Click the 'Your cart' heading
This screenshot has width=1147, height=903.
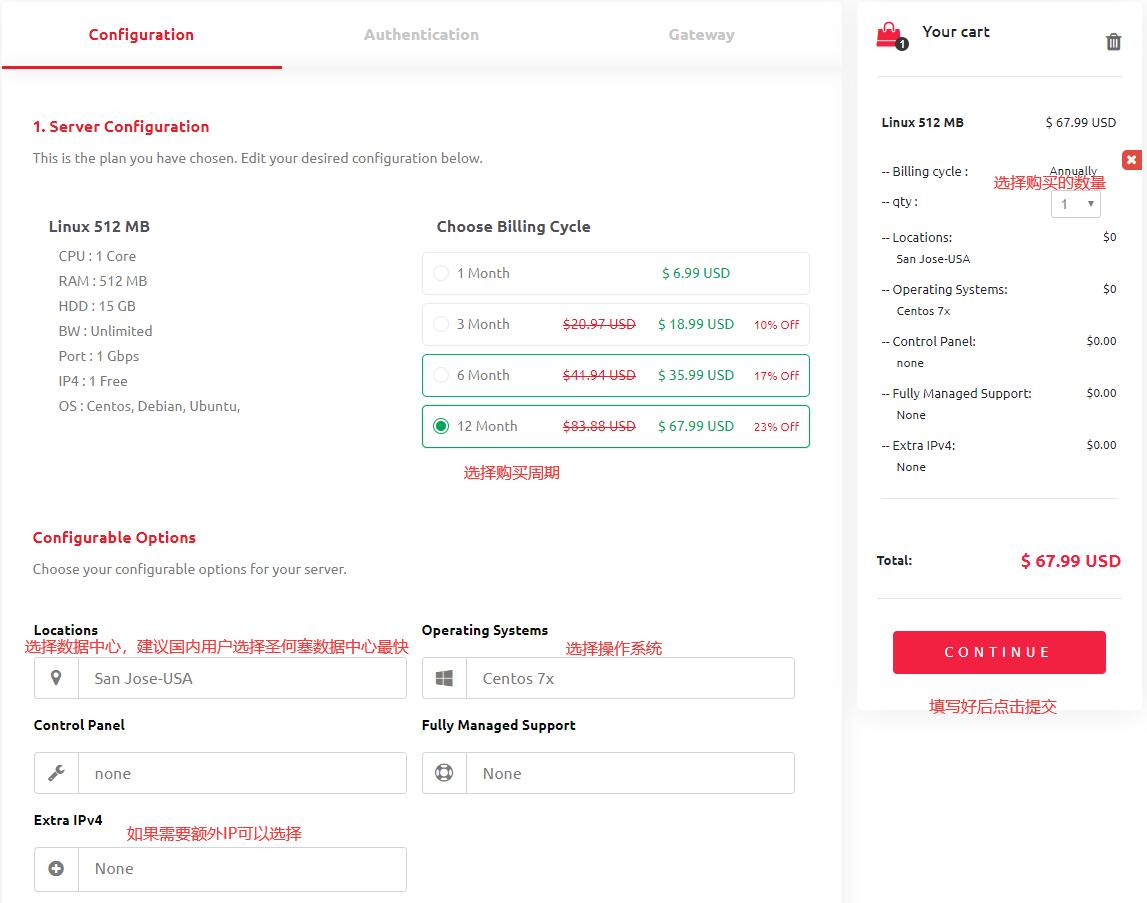point(955,31)
